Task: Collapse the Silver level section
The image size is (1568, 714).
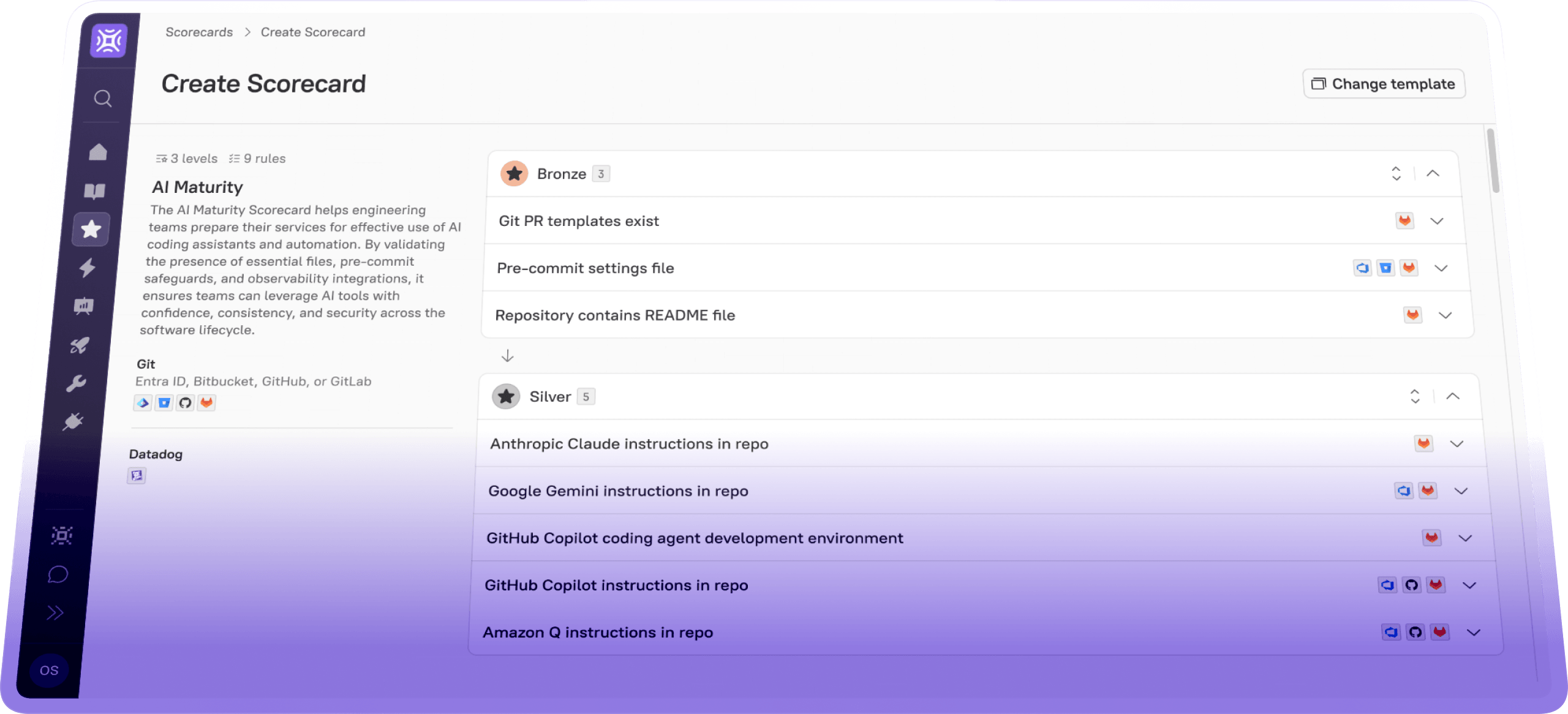Action: [1453, 396]
